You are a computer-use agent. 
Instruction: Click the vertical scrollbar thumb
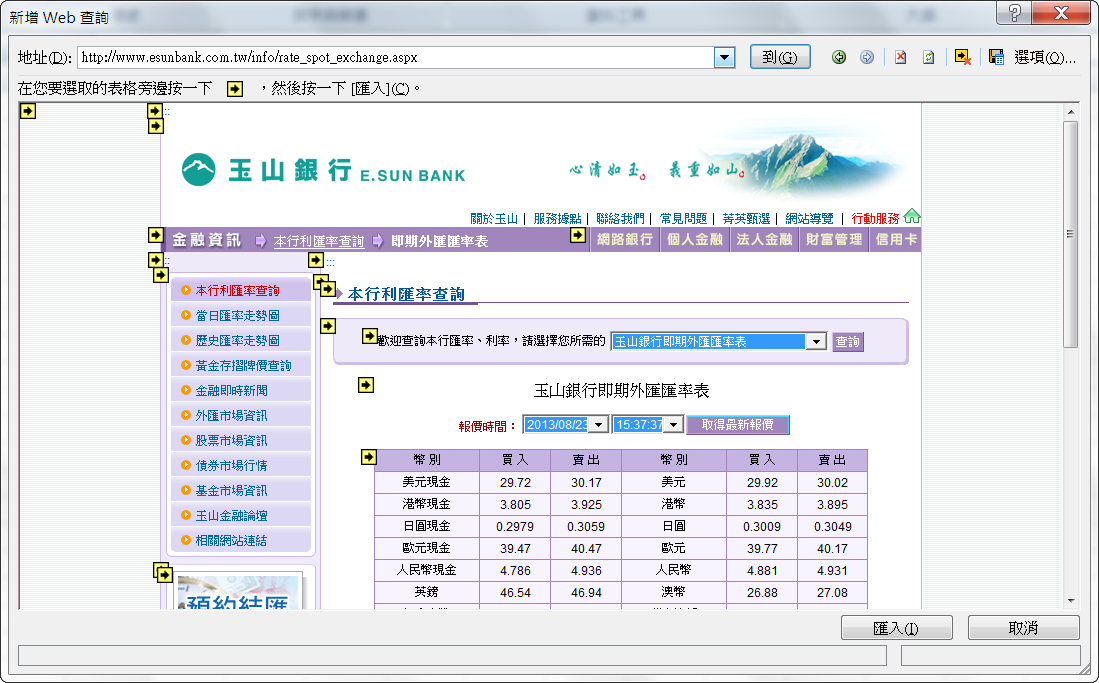1070,234
